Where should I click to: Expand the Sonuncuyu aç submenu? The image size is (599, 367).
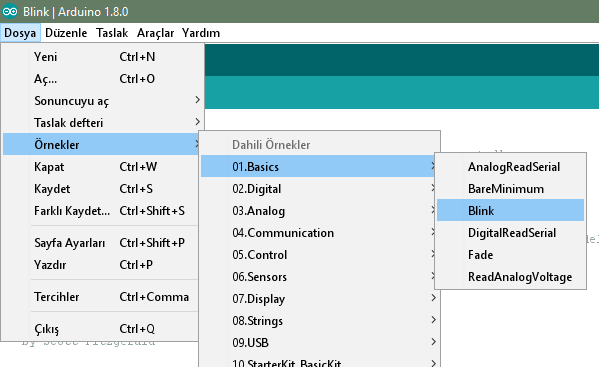102,101
